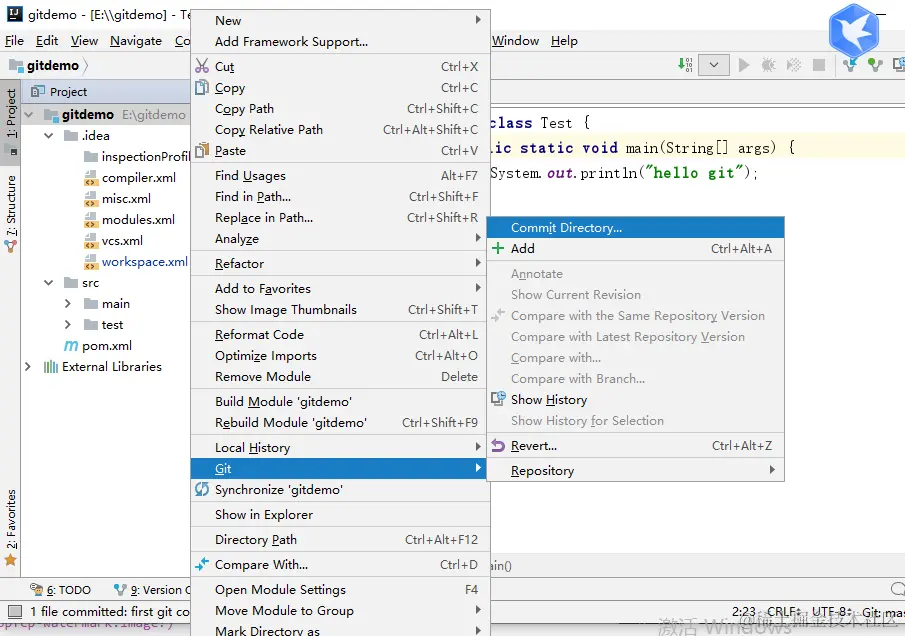
Task: Click the VCS Commit icon
Action: 874,65
